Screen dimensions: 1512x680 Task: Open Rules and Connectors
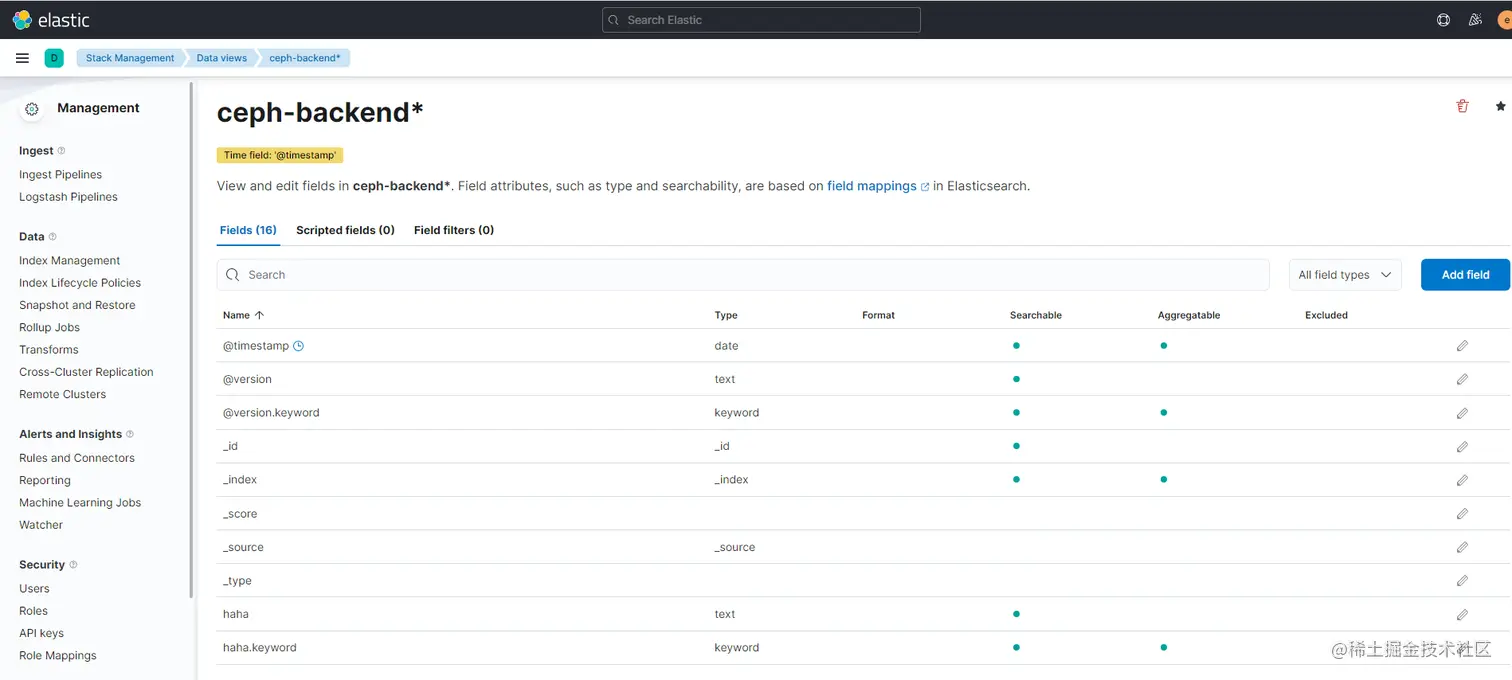pos(77,458)
